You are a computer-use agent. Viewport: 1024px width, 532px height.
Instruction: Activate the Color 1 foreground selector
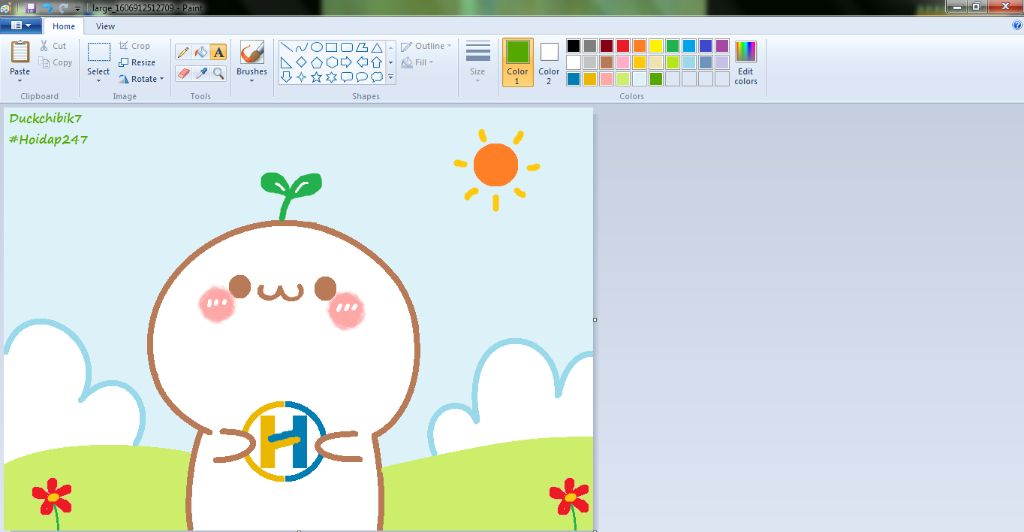517,62
